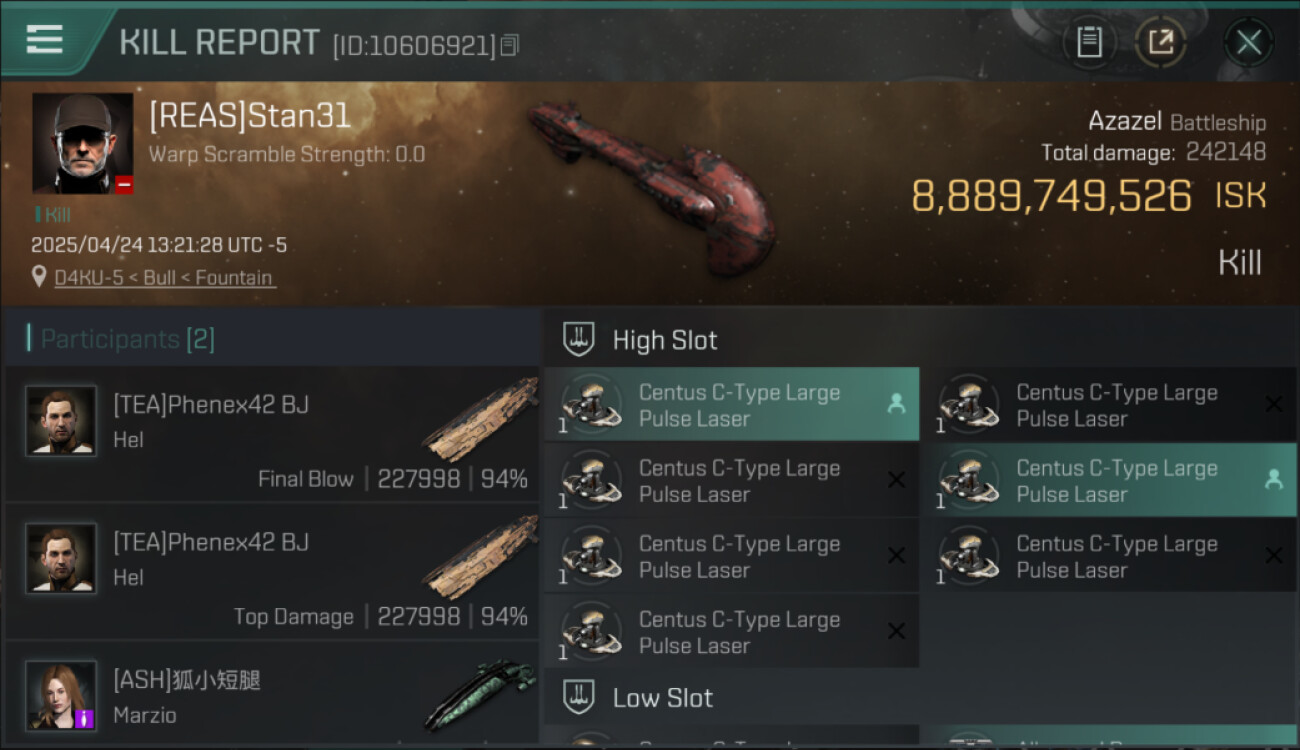Click the person icon on first laser
The height and width of the screenshot is (750, 1300).
pyautogui.click(x=896, y=403)
